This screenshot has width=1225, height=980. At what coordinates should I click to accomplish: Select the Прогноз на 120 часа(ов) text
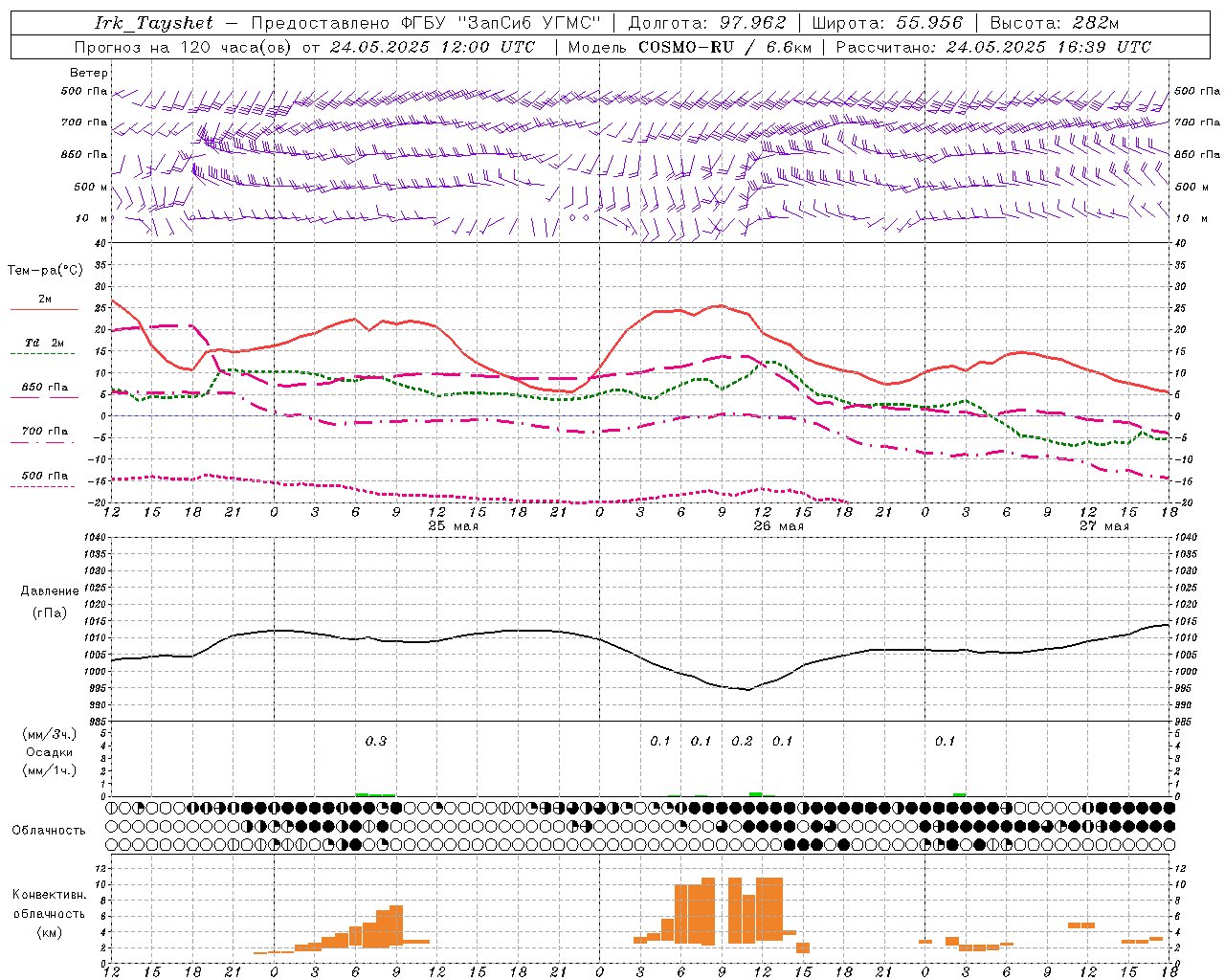click(x=182, y=47)
